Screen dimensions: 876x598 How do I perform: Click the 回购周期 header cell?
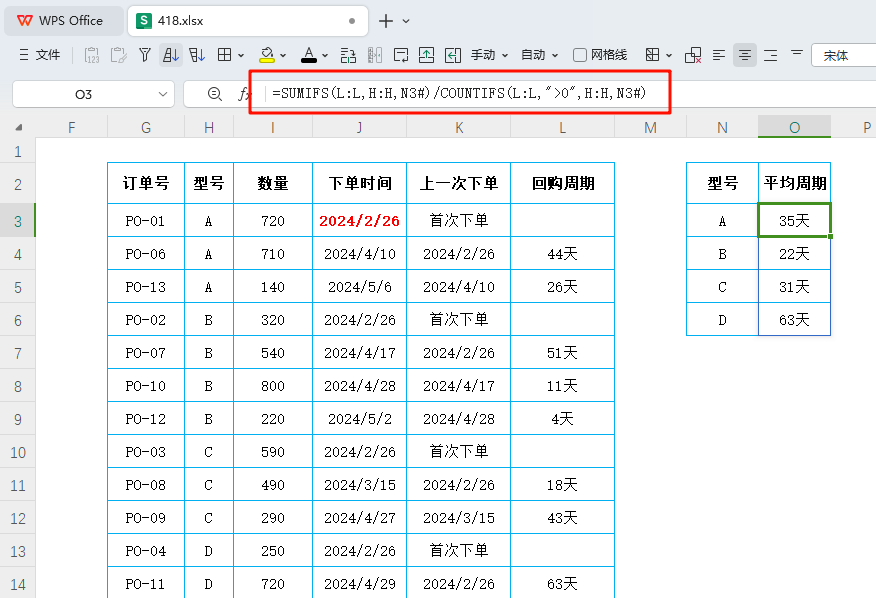click(563, 183)
